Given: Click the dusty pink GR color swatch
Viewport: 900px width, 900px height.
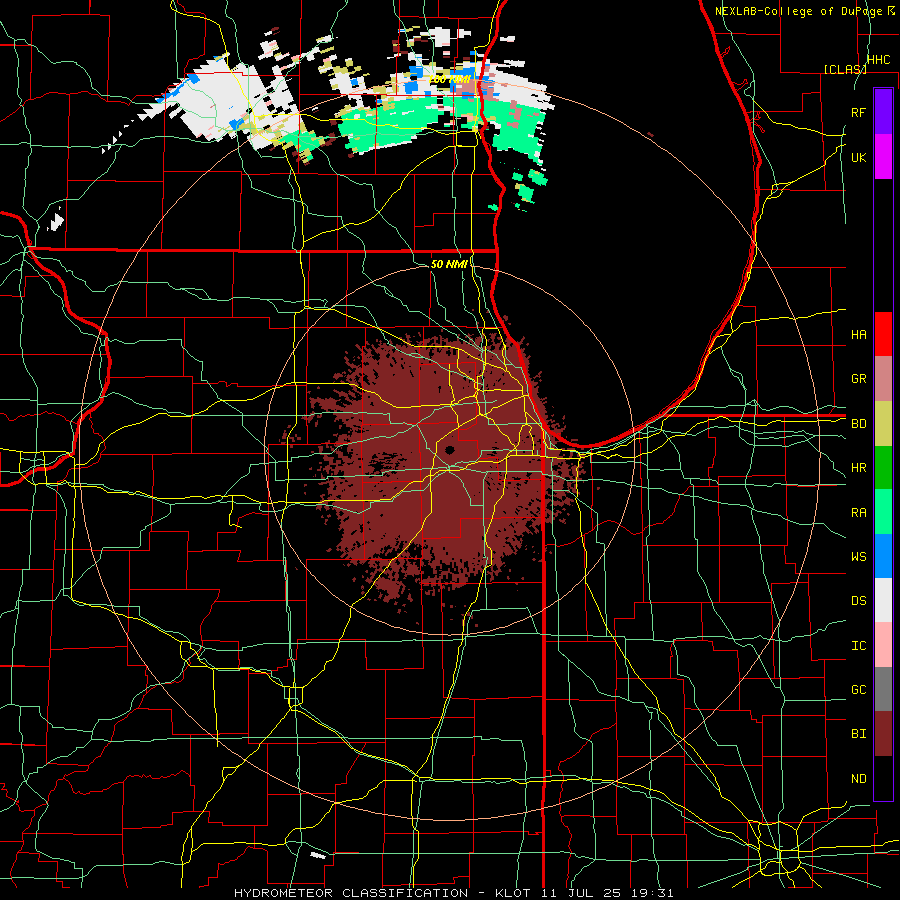Looking at the screenshot, I should (883, 379).
